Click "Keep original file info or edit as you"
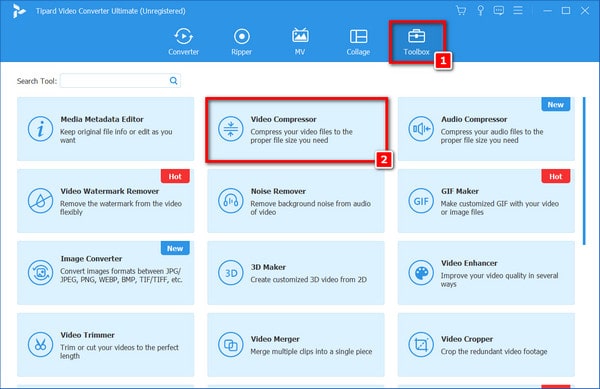This screenshot has width=600, height=389. tap(116, 132)
